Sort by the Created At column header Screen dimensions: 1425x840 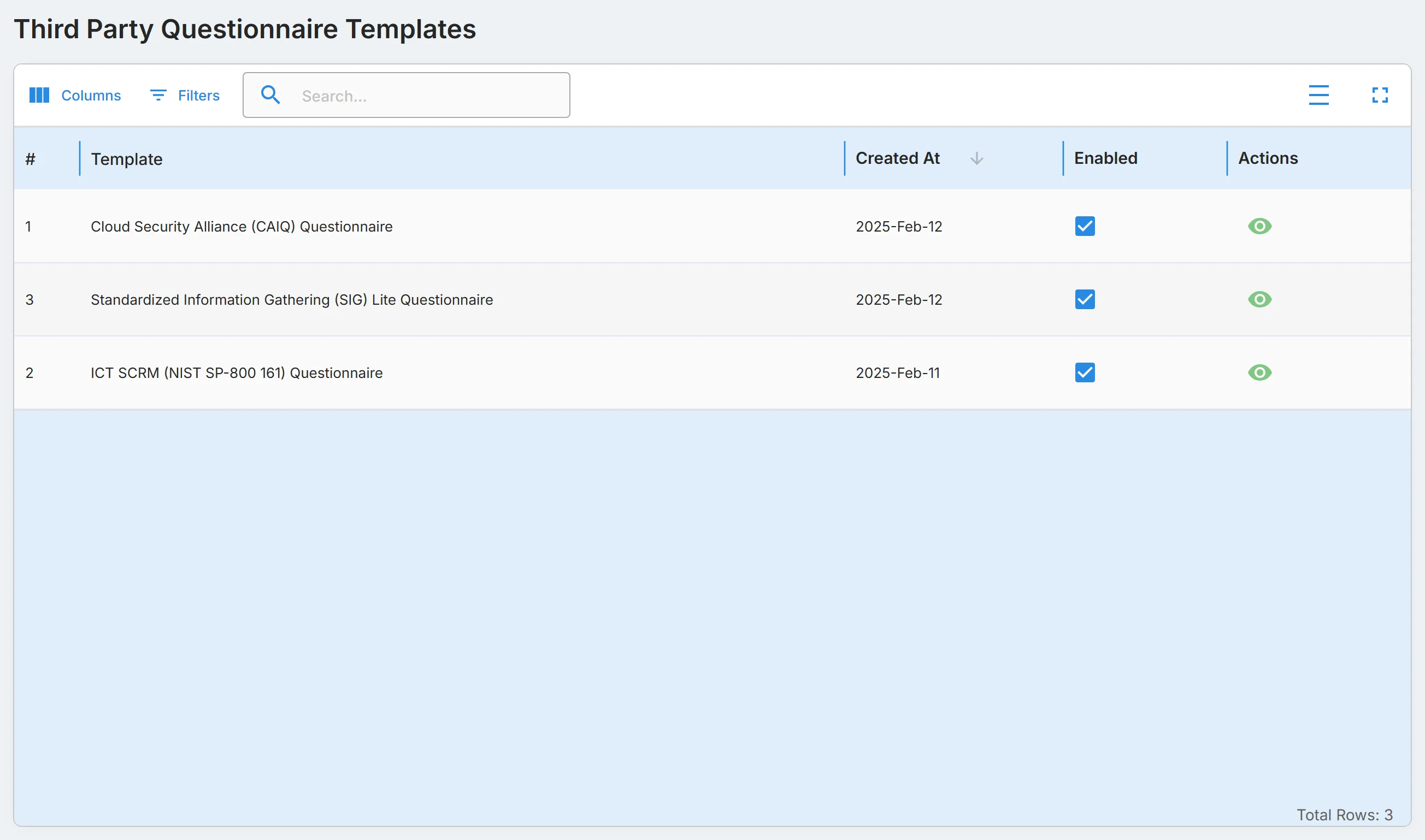click(897, 158)
